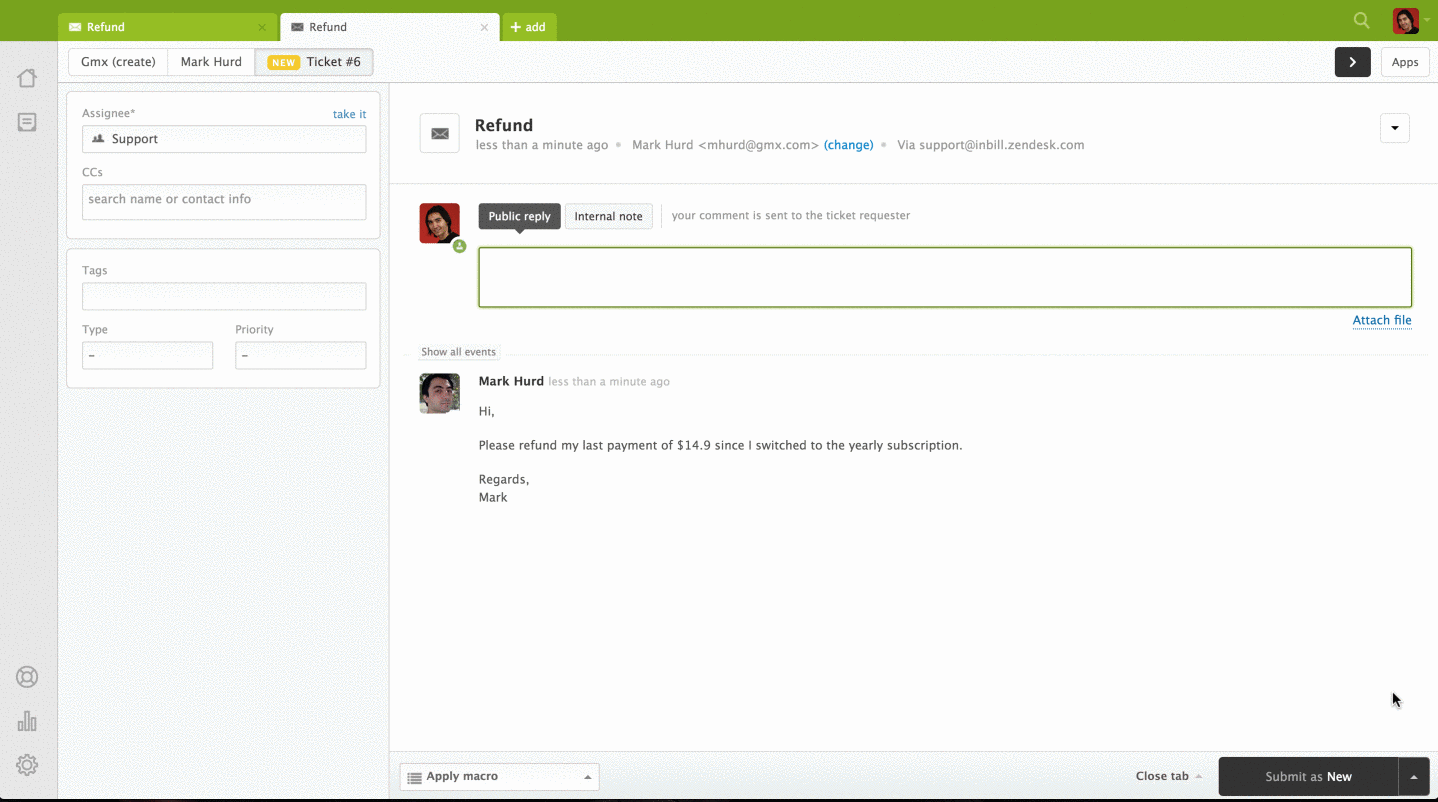Open the Admin settings gear icon
The width and height of the screenshot is (1438, 802).
[x=27, y=765]
